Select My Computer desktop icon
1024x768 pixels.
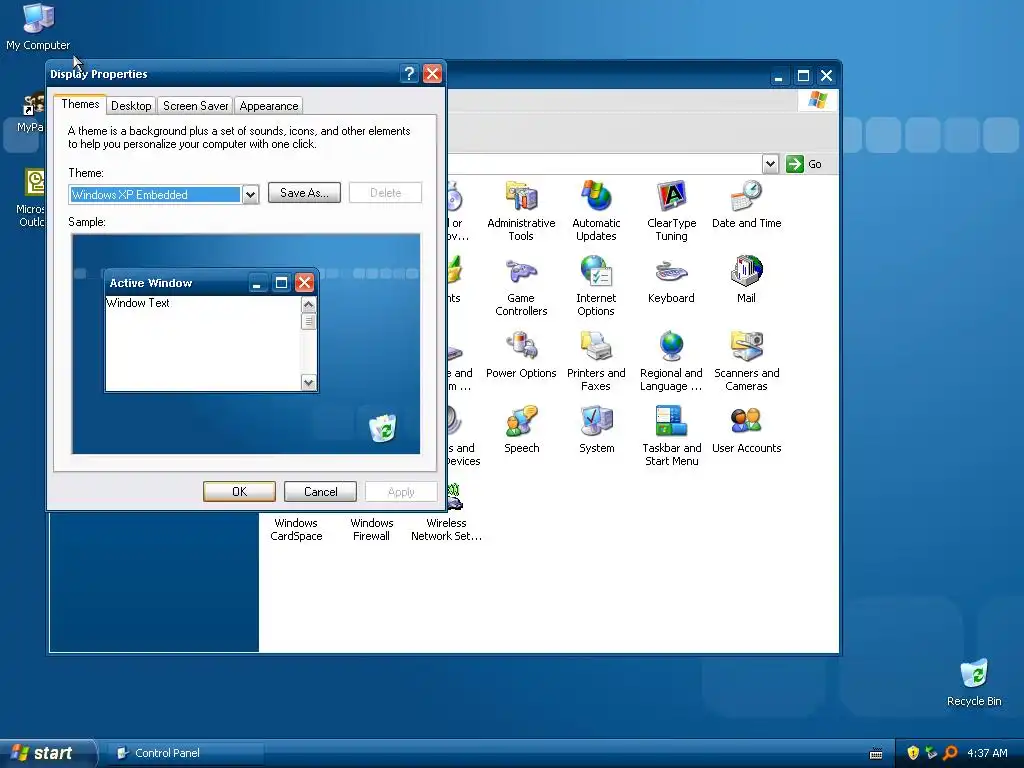coord(38,27)
